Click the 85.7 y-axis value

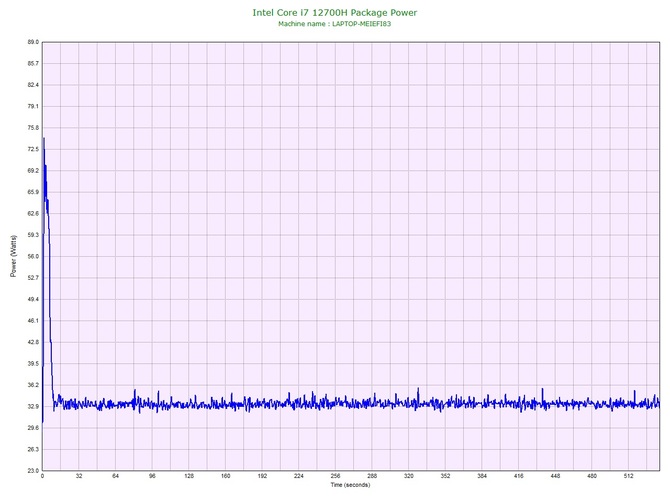tap(33, 64)
